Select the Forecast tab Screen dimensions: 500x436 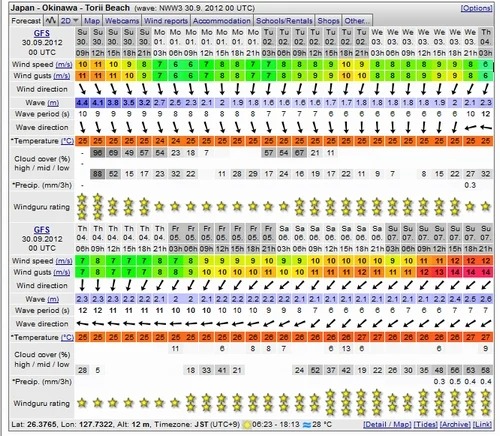tap(26, 21)
